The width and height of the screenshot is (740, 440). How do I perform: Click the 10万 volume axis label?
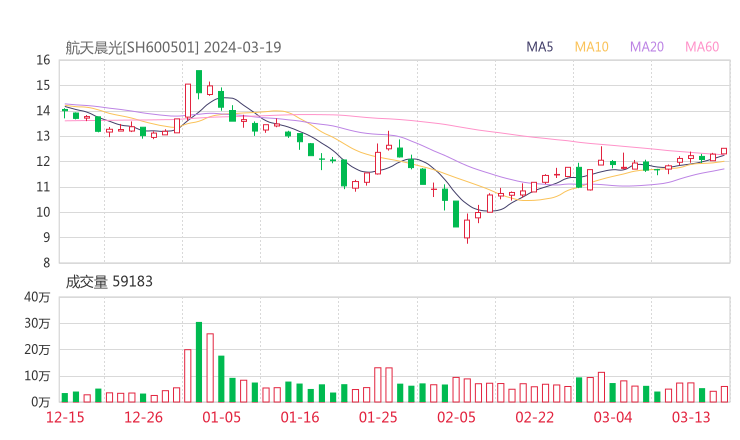tap(37, 376)
